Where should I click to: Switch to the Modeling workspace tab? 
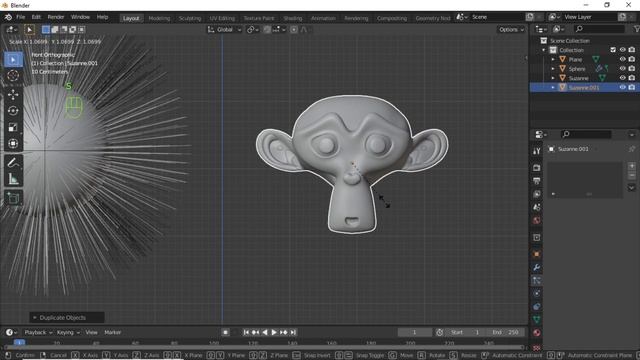(x=159, y=18)
